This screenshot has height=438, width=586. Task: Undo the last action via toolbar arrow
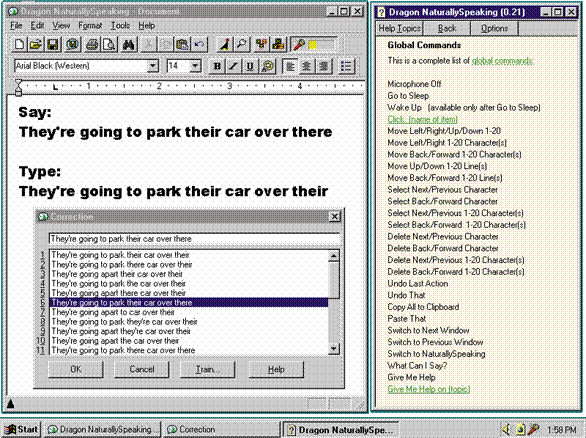pos(199,45)
